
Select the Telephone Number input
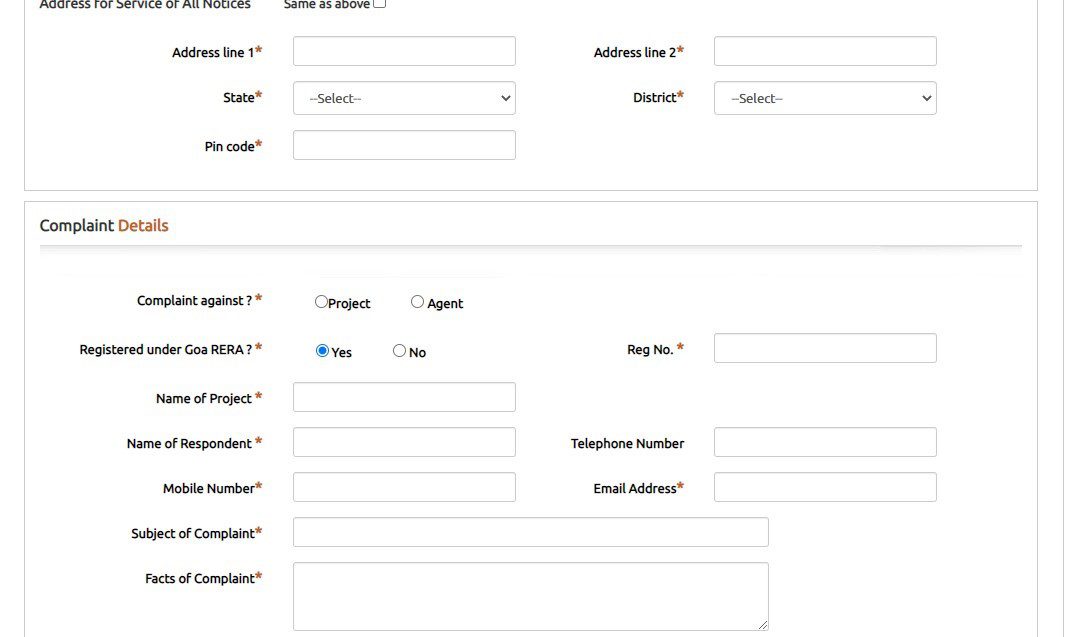tap(825, 442)
